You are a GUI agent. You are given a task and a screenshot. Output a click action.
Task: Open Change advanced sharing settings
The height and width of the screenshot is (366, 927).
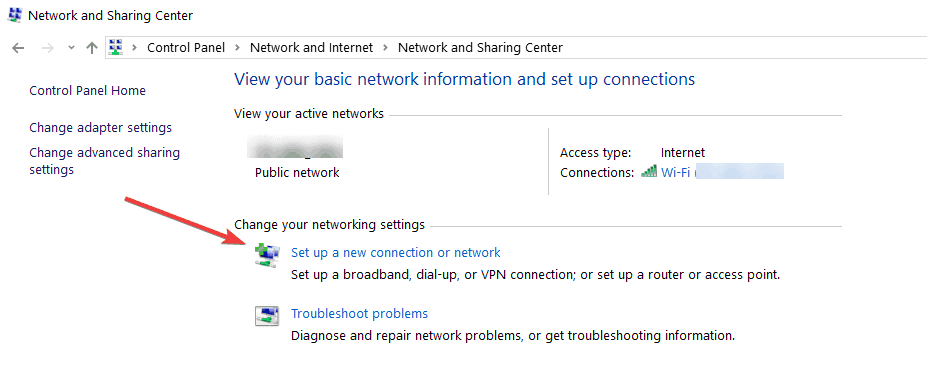point(105,161)
